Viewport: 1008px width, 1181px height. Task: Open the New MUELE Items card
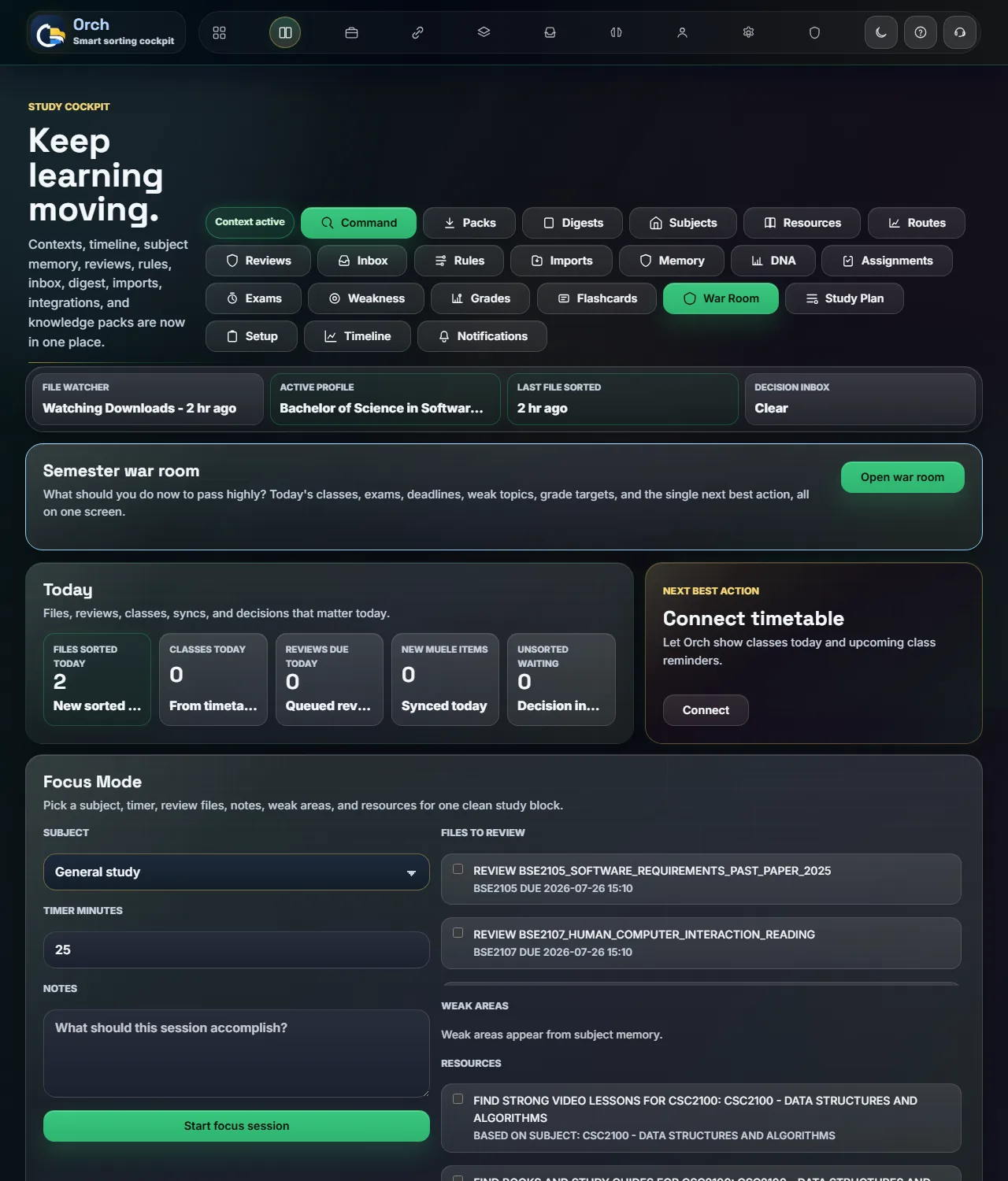(x=445, y=679)
